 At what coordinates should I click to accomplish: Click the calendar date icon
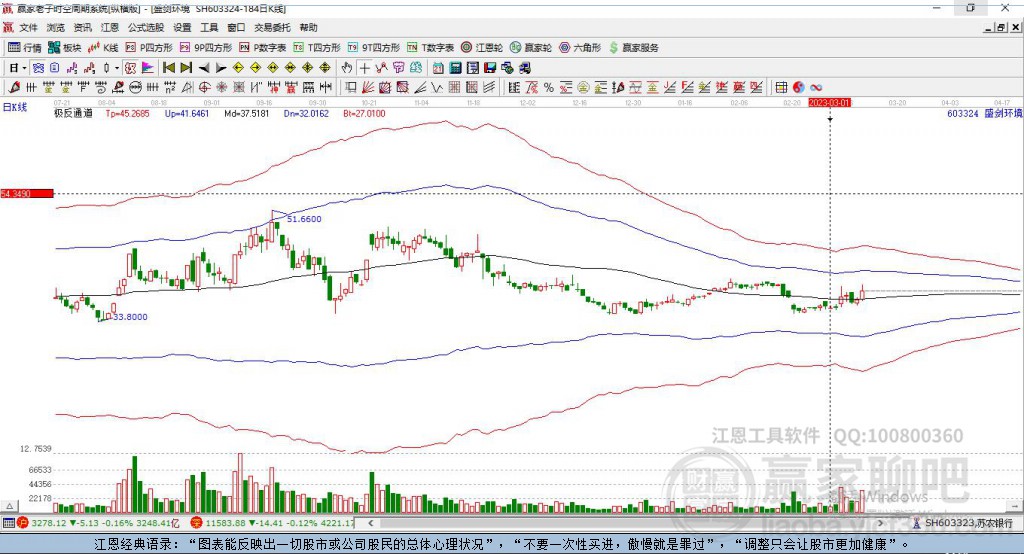438,68
